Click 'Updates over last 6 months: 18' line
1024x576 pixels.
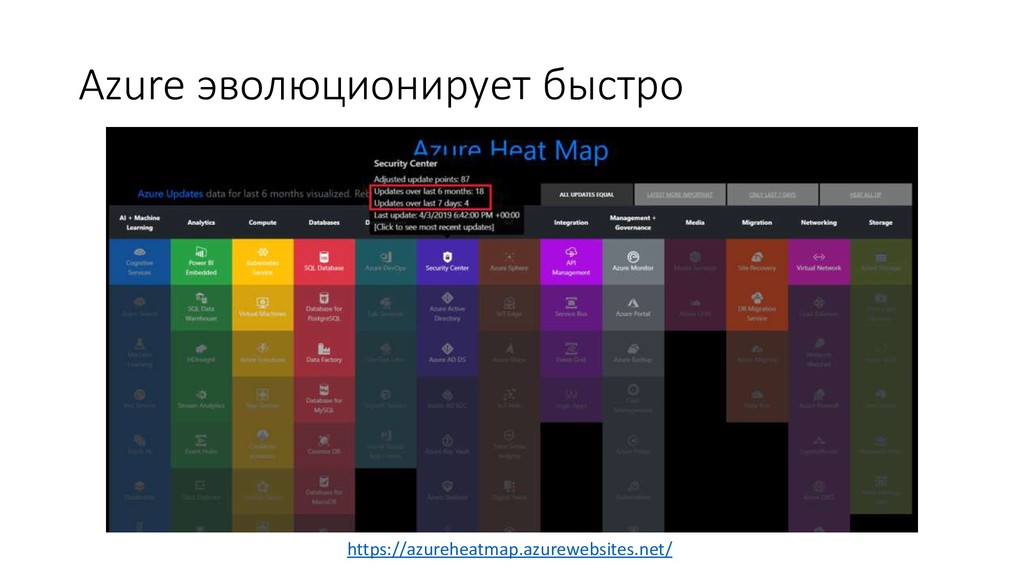point(428,191)
